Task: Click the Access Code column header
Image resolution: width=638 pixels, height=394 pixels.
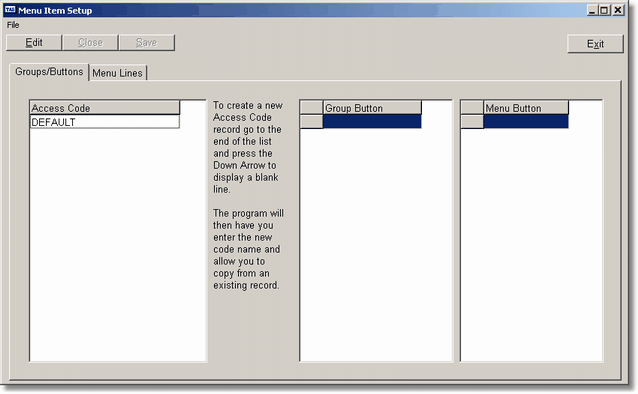Action: (x=105, y=108)
